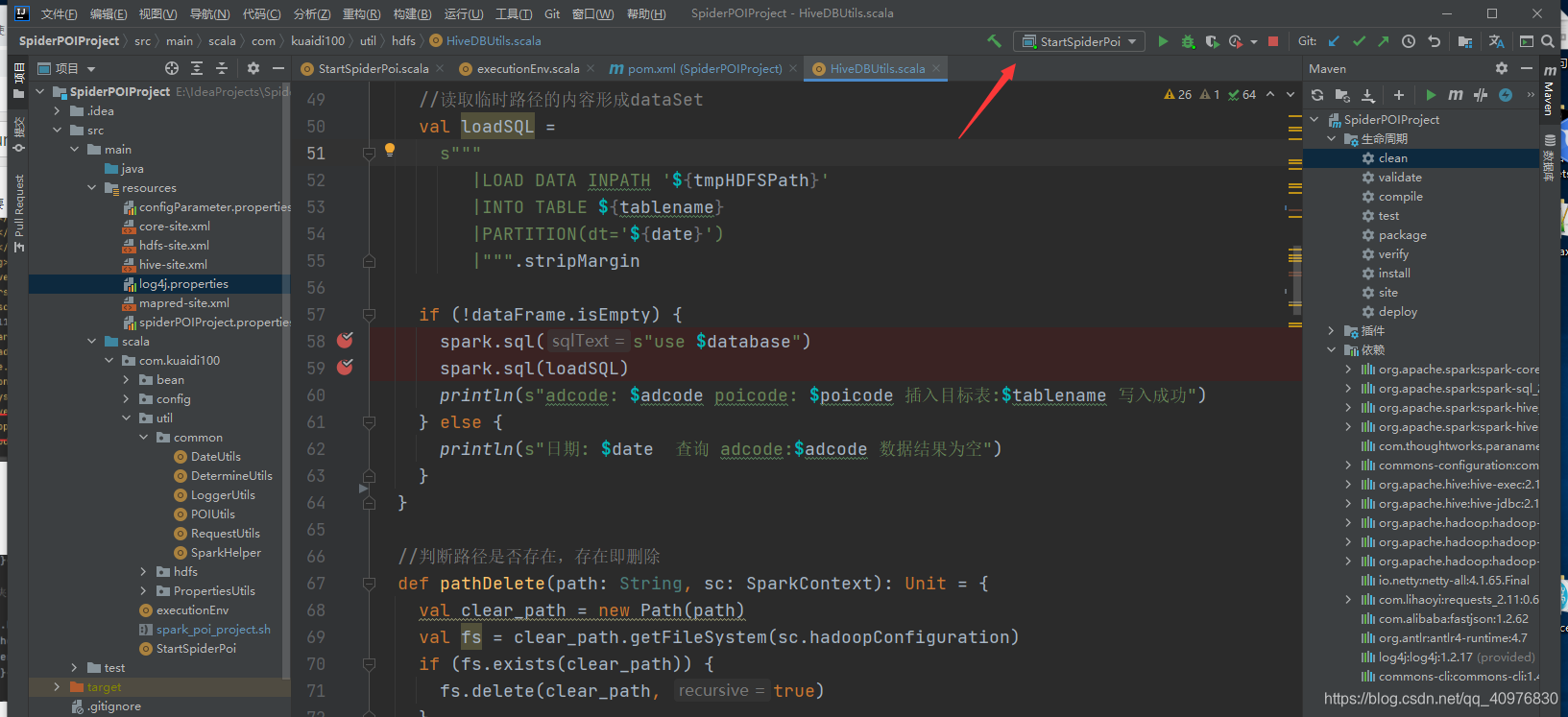Click kuaidi100 breadcrumb in navigation bar

(x=318, y=41)
